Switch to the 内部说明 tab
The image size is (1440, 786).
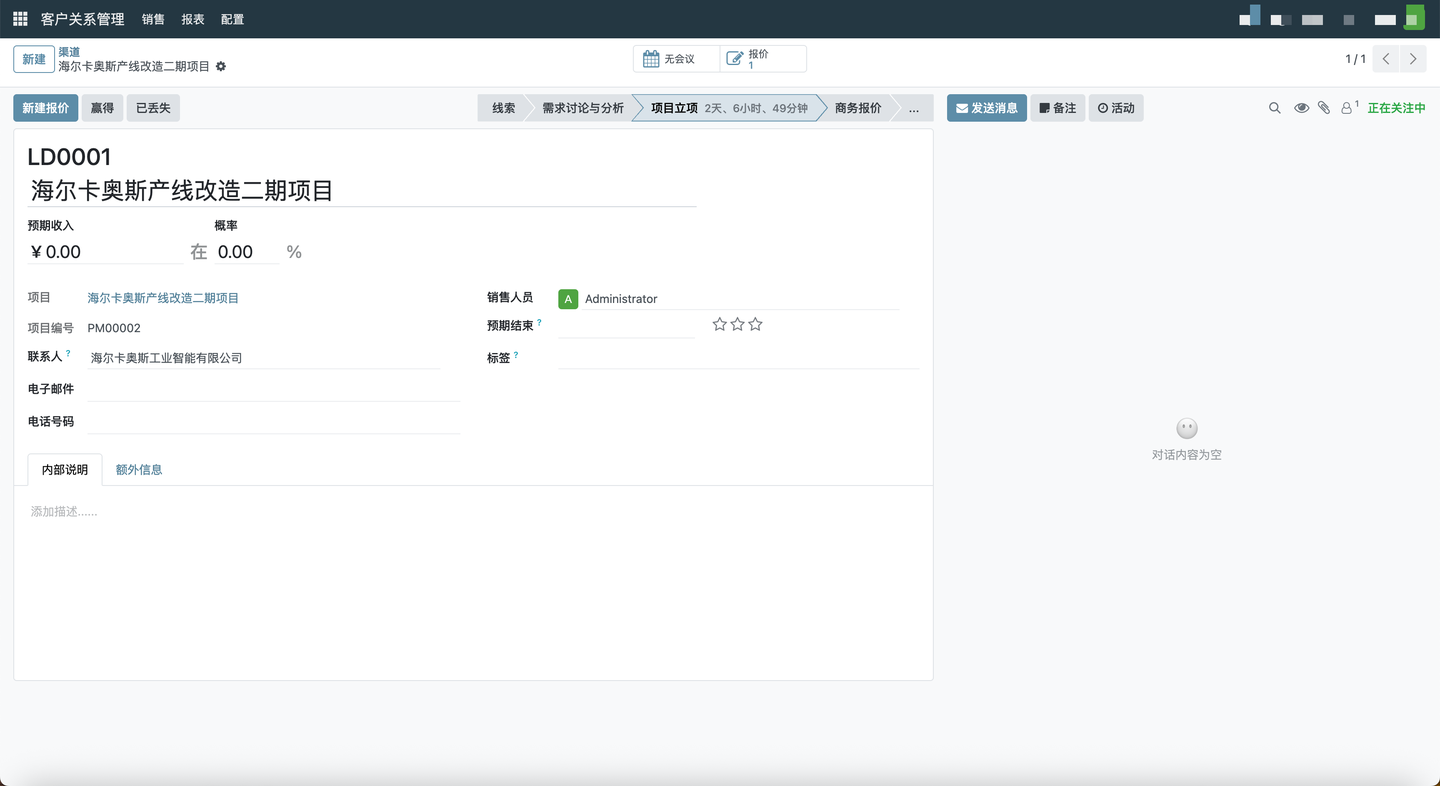tap(65, 470)
